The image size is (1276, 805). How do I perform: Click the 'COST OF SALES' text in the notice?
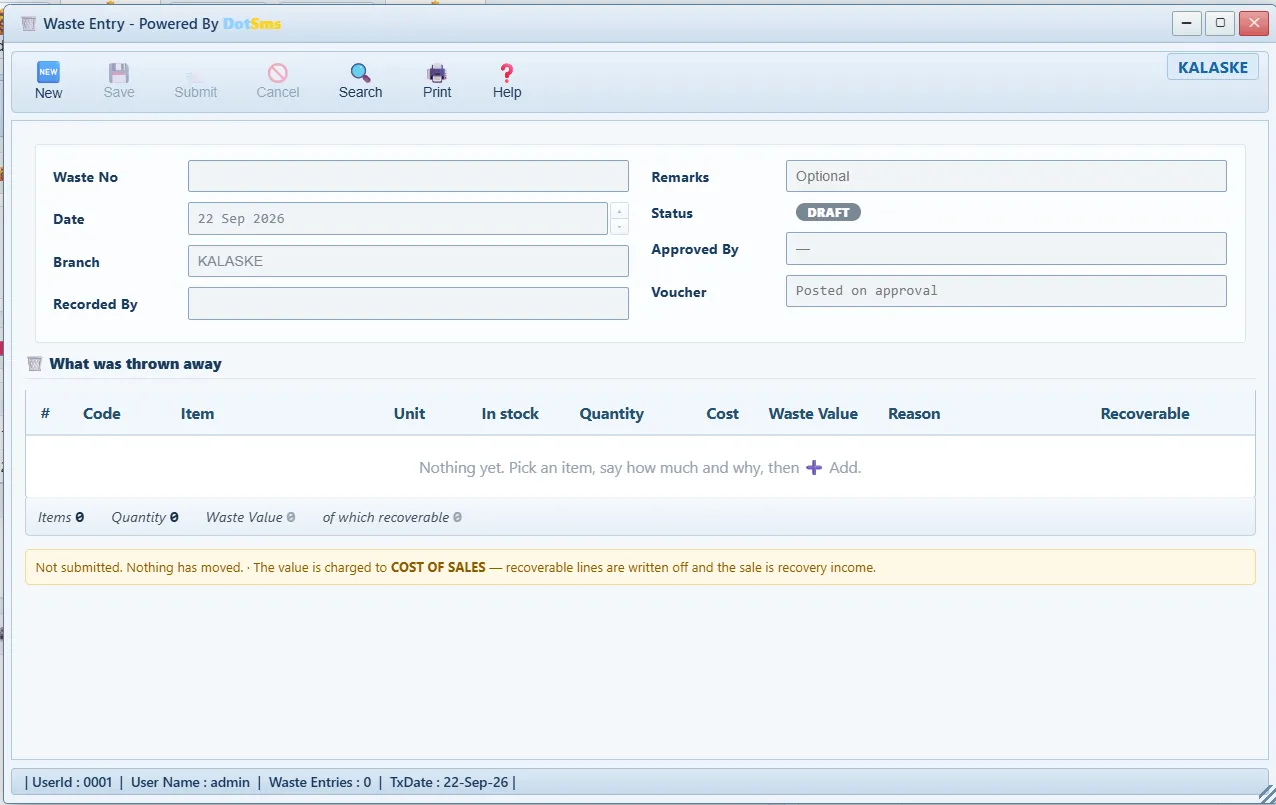(x=438, y=567)
